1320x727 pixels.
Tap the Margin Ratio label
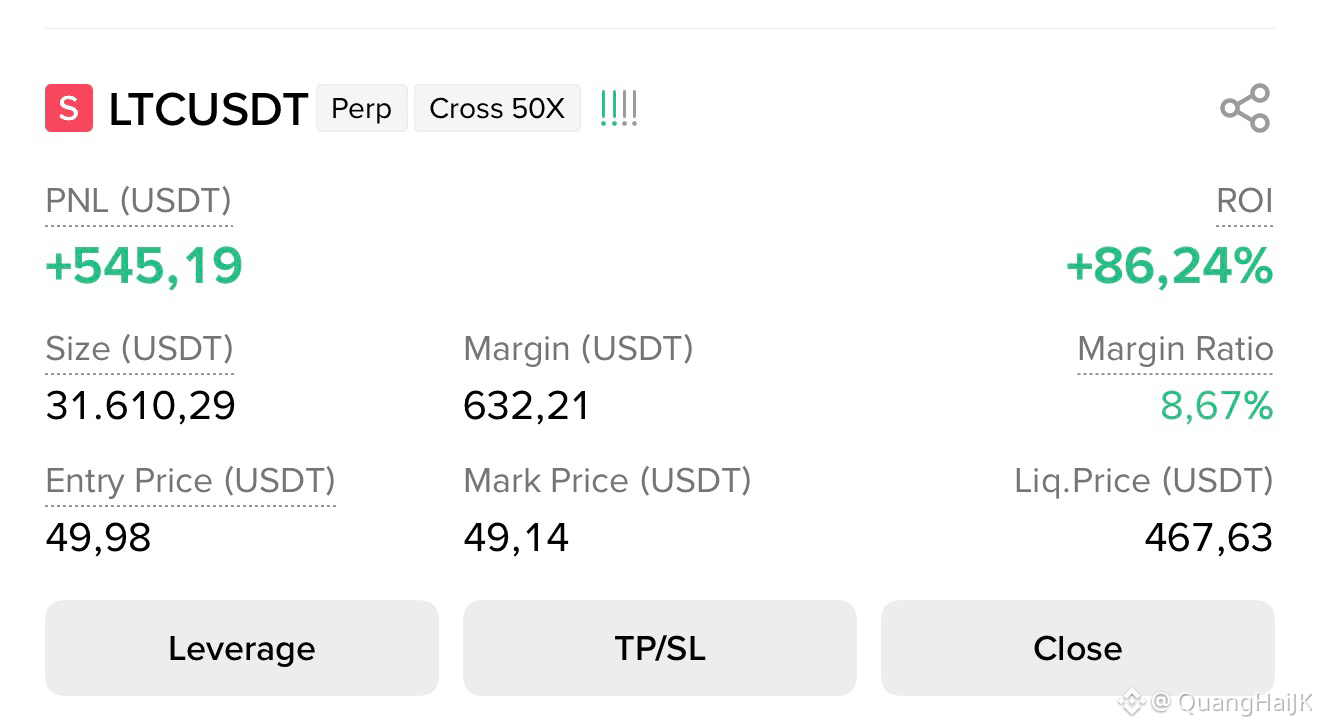(x=1175, y=349)
